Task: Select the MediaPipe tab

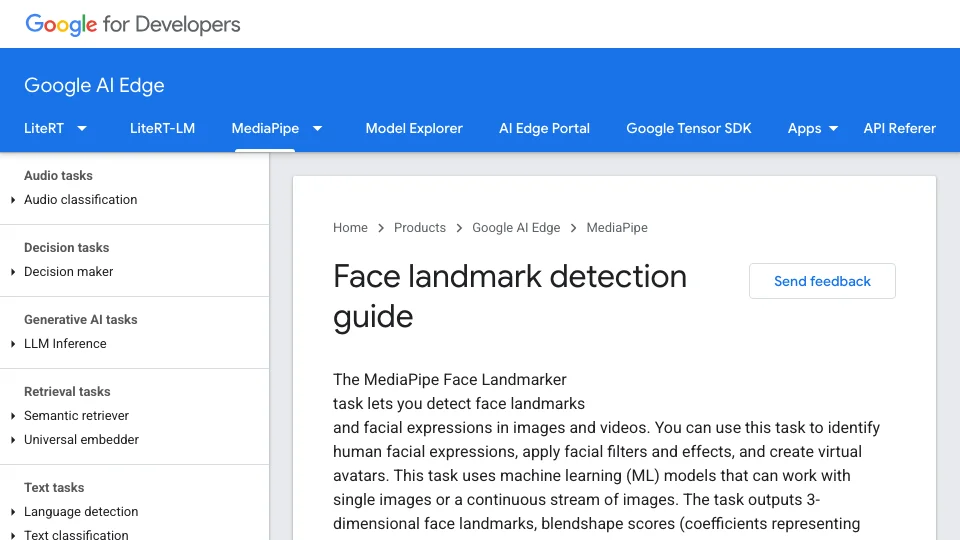Action: 265,129
